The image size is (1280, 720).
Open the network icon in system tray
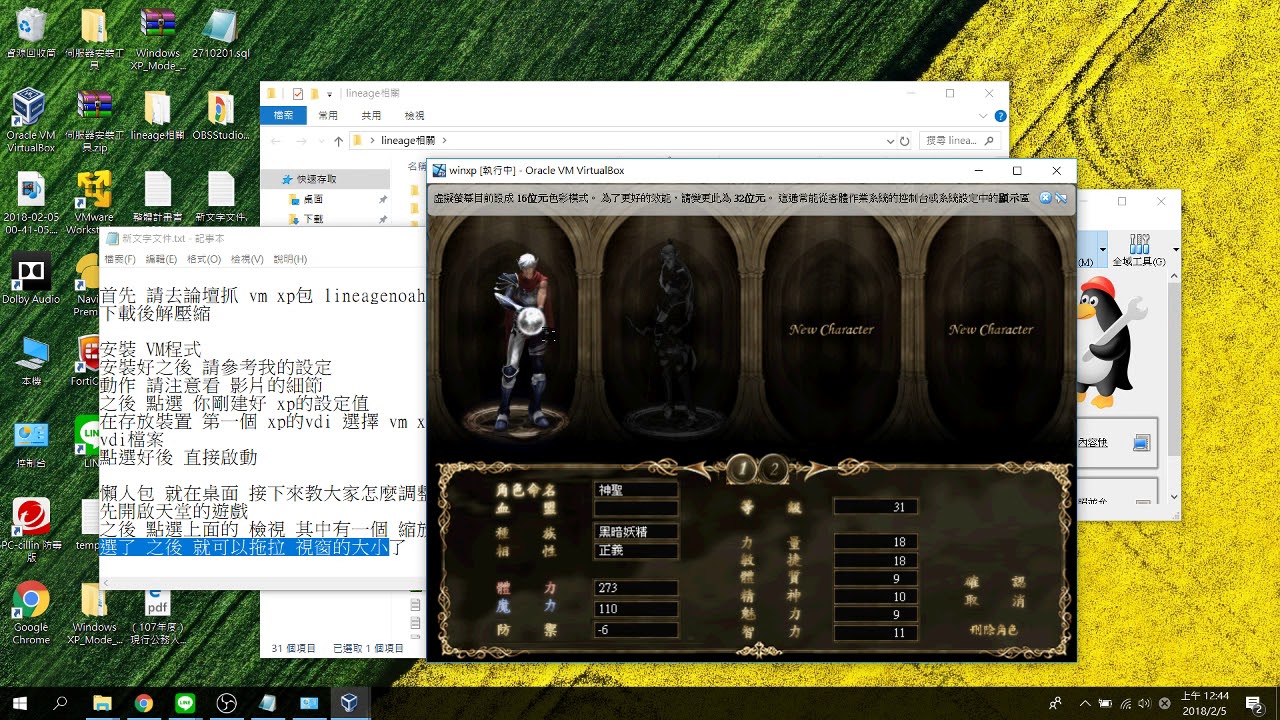pyautogui.click(x=1125, y=703)
